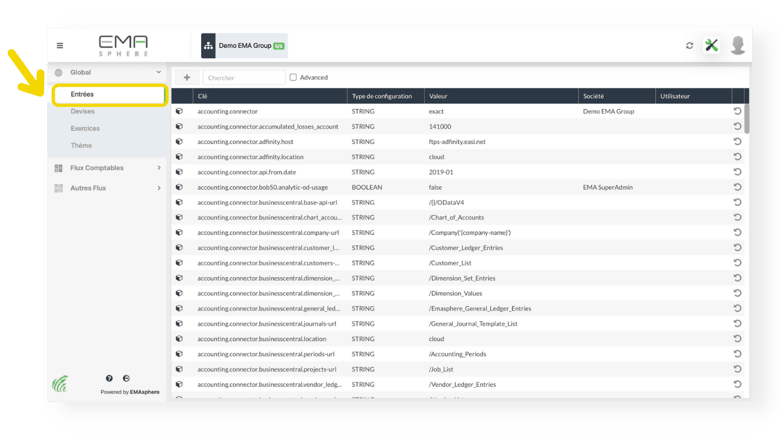Click reset icon on bob50.analytic-od-usage row

(737, 187)
